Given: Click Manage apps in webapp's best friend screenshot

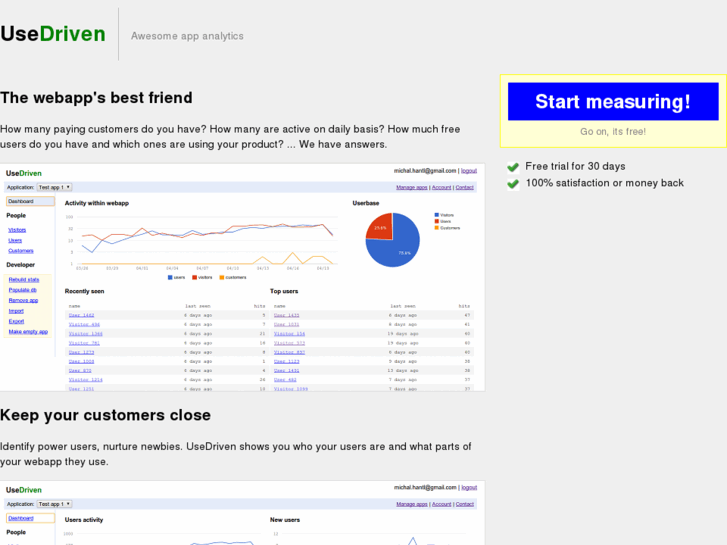Looking at the screenshot, I should [x=412, y=187].
